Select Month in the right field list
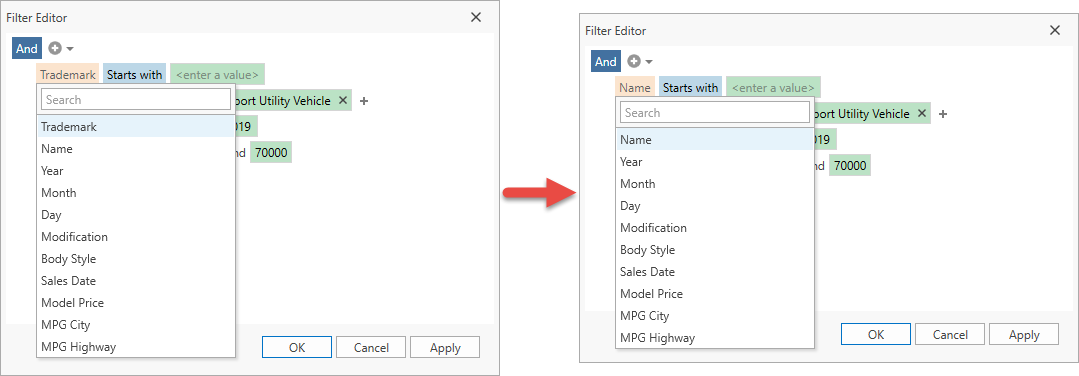1079x376 pixels. pyautogui.click(x=715, y=184)
